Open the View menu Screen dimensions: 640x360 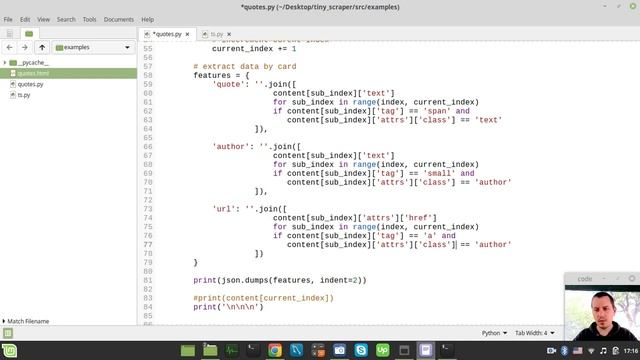tap(43, 20)
